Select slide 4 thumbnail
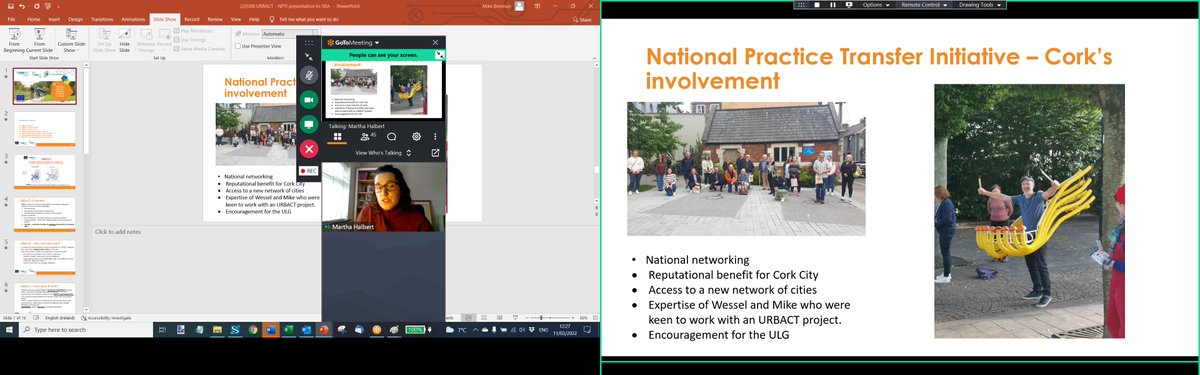This screenshot has height=375, width=1200. coord(43,215)
